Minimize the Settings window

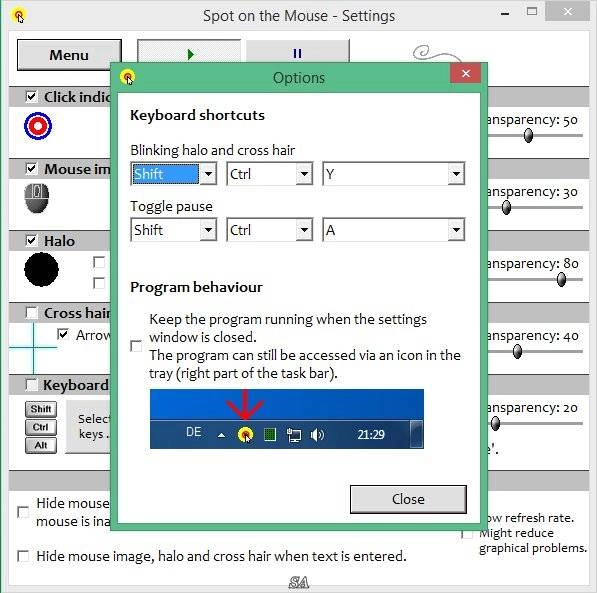point(505,14)
